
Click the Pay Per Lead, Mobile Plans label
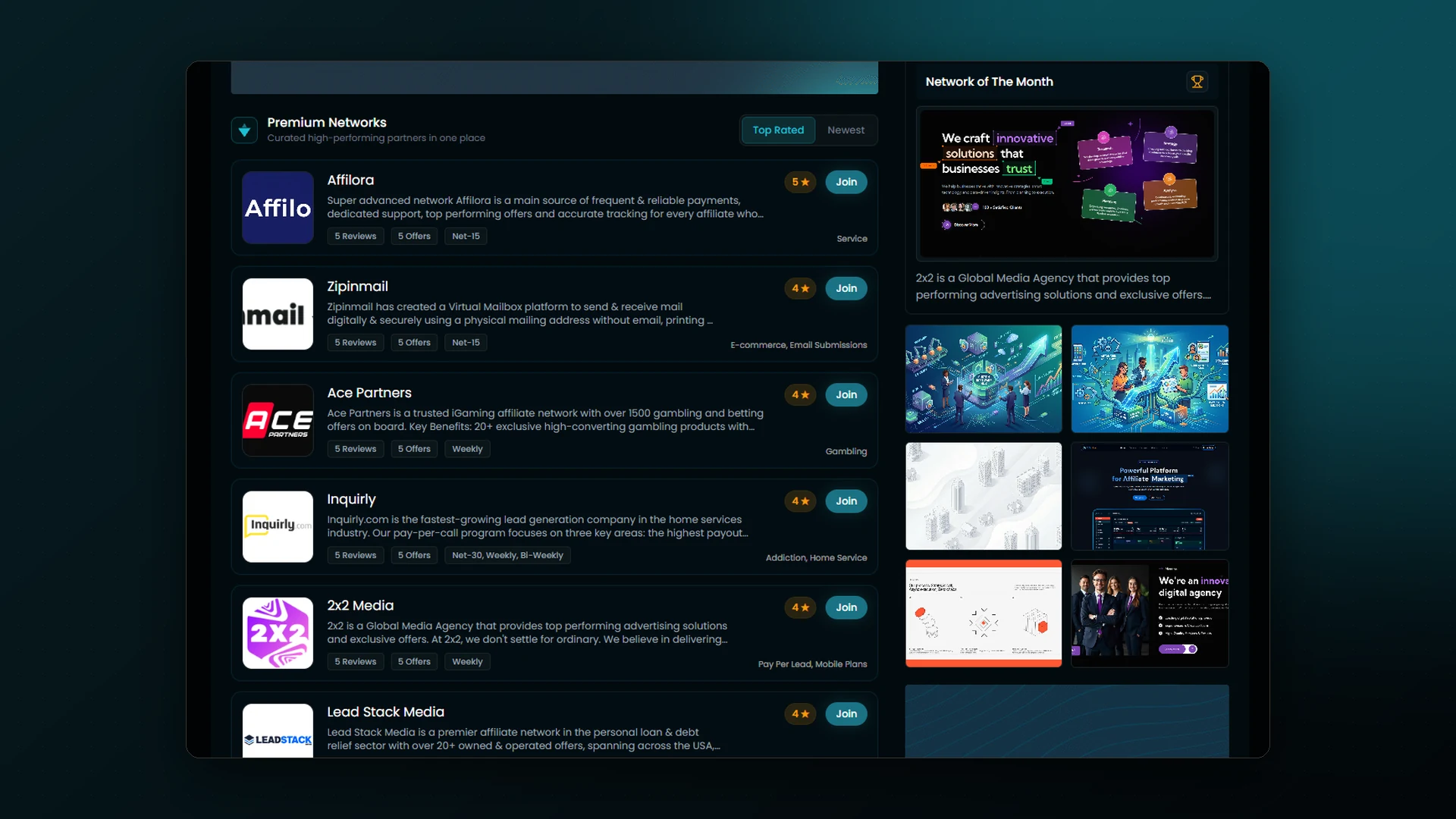tap(812, 664)
